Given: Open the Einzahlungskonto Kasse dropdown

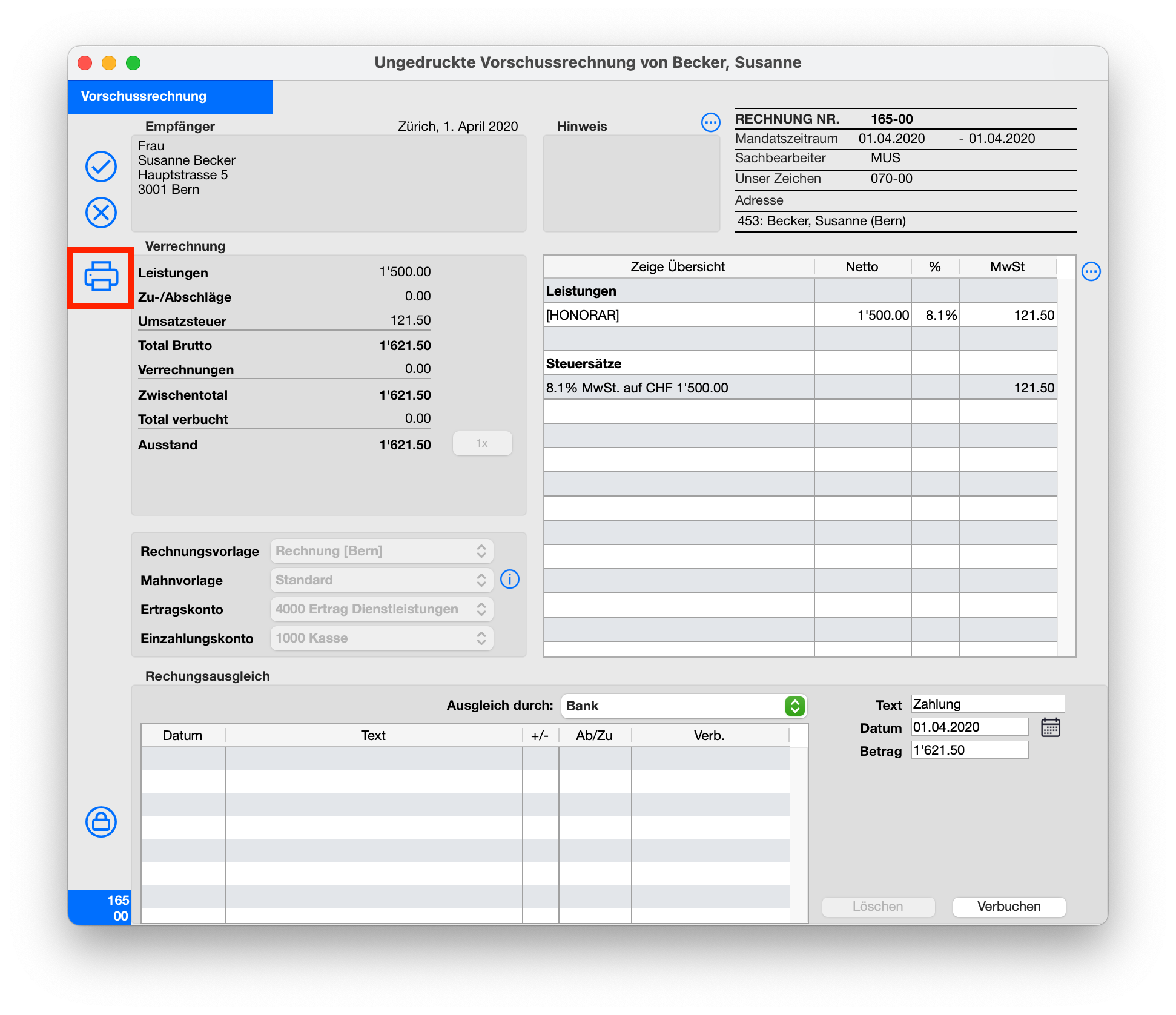Looking at the screenshot, I should (x=382, y=638).
